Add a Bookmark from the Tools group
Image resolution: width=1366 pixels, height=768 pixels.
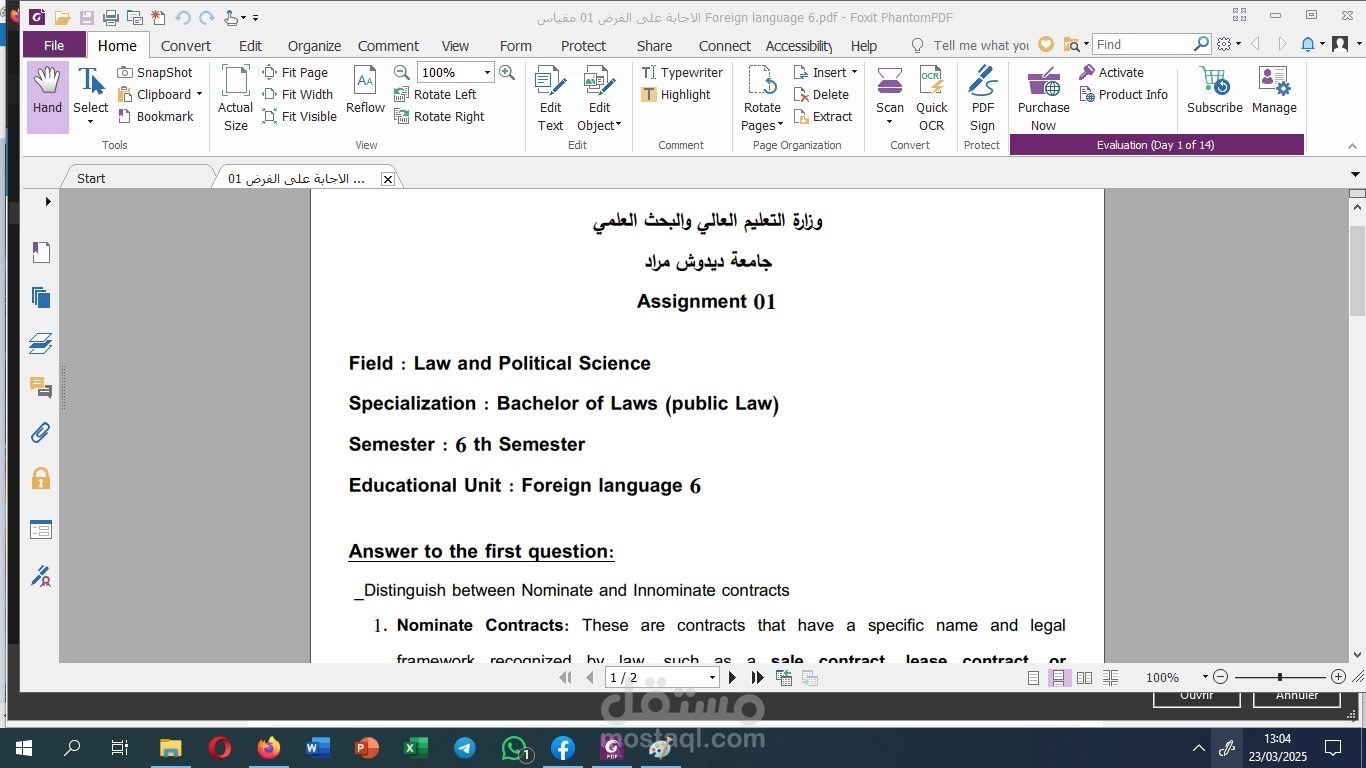[x=155, y=116]
